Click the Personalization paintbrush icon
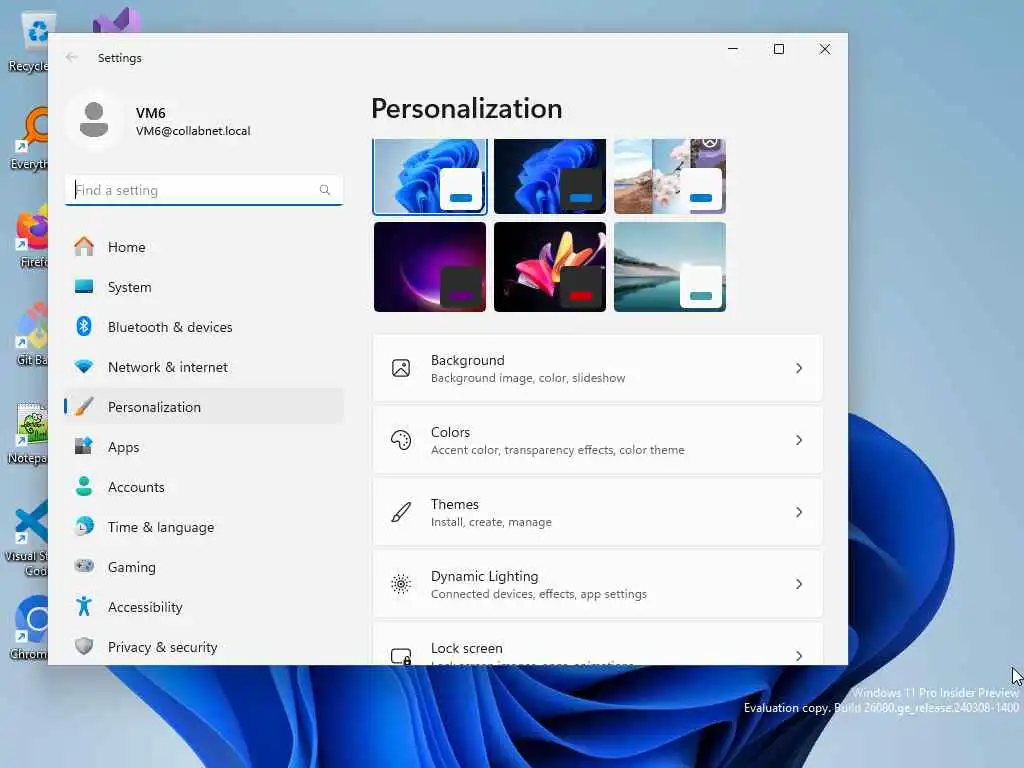 coord(84,407)
